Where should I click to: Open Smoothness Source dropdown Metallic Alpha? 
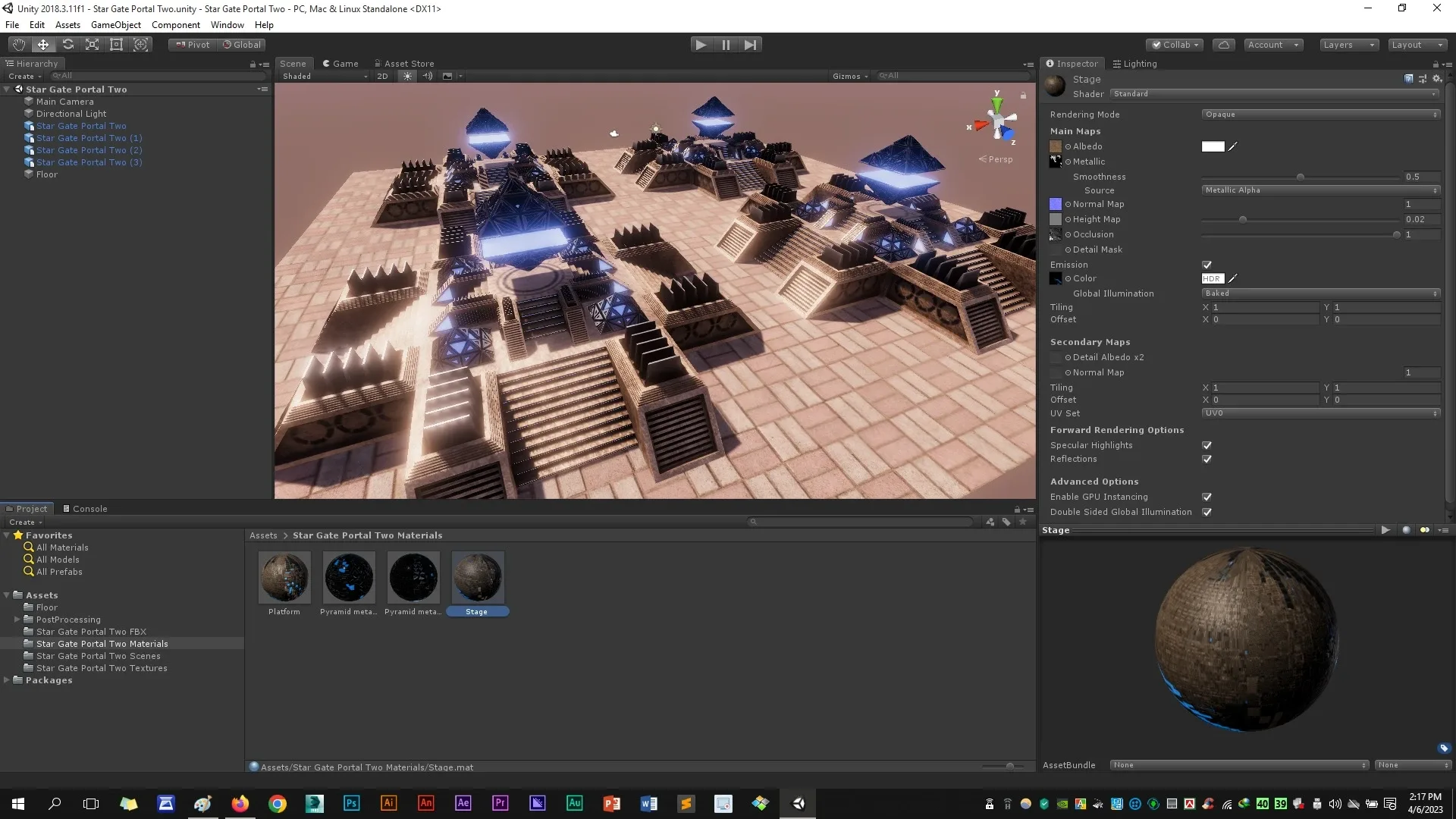[1320, 190]
